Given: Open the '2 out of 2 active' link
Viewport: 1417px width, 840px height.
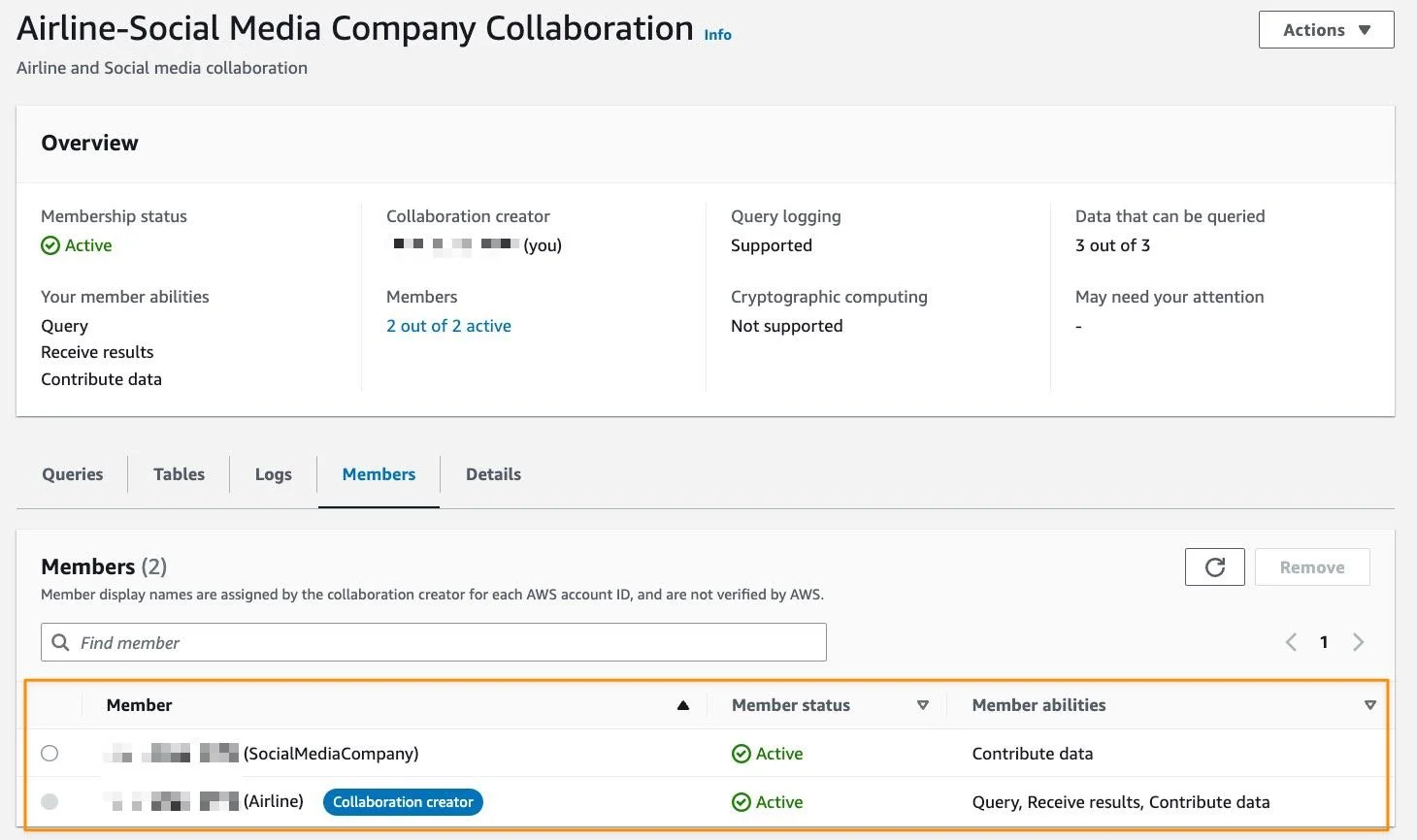Looking at the screenshot, I should pyautogui.click(x=448, y=326).
